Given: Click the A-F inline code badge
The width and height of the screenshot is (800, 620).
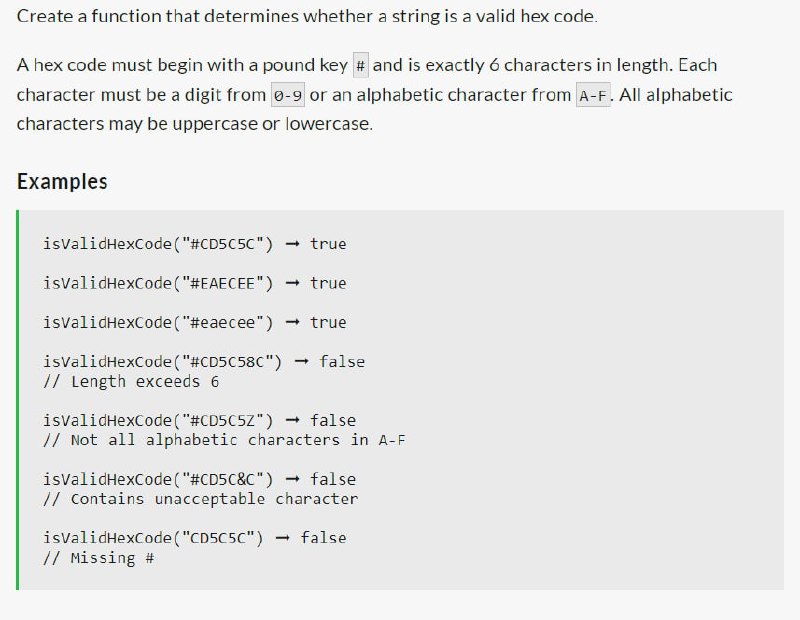Looking at the screenshot, I should pyautogui.click(x=593, y=95).
